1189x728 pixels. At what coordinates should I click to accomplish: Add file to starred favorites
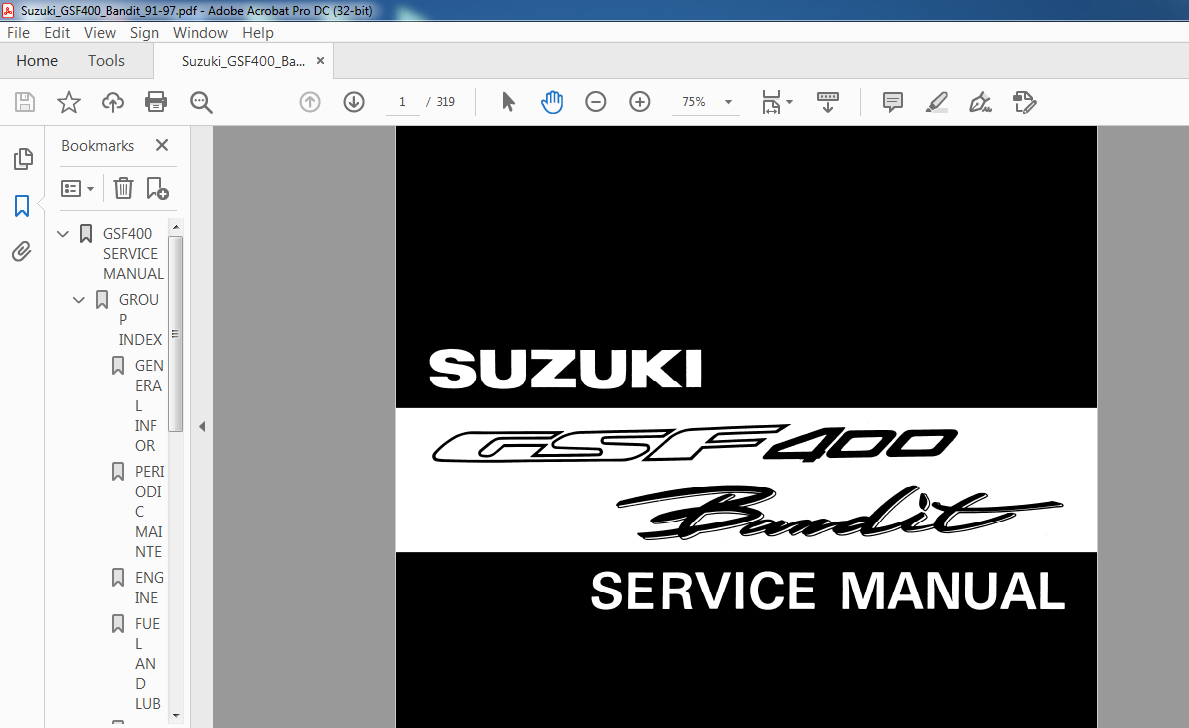point(69,102)
